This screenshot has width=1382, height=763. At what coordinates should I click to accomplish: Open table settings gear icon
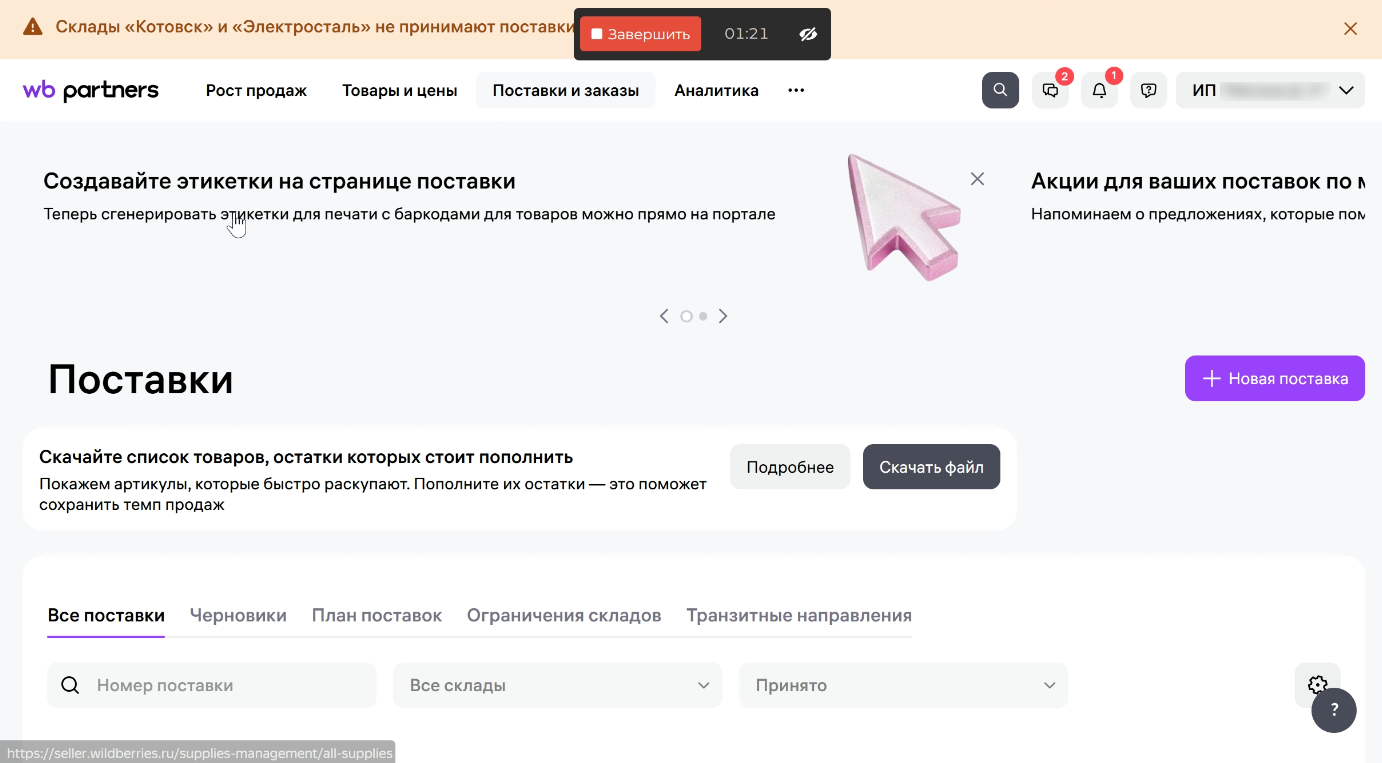coord(1317,685)
